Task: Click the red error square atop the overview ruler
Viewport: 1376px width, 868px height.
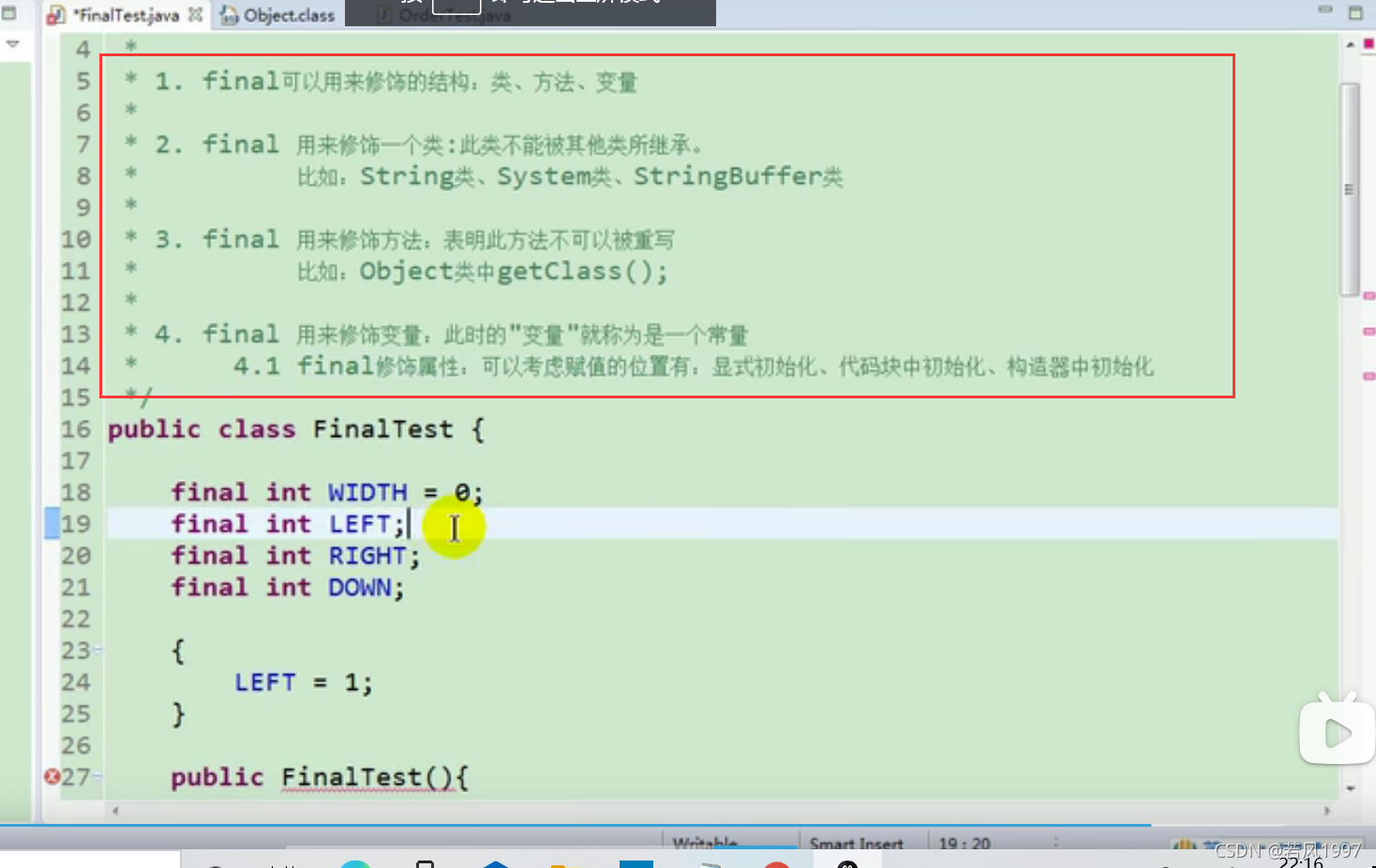Action: [x=1369, y=43]
